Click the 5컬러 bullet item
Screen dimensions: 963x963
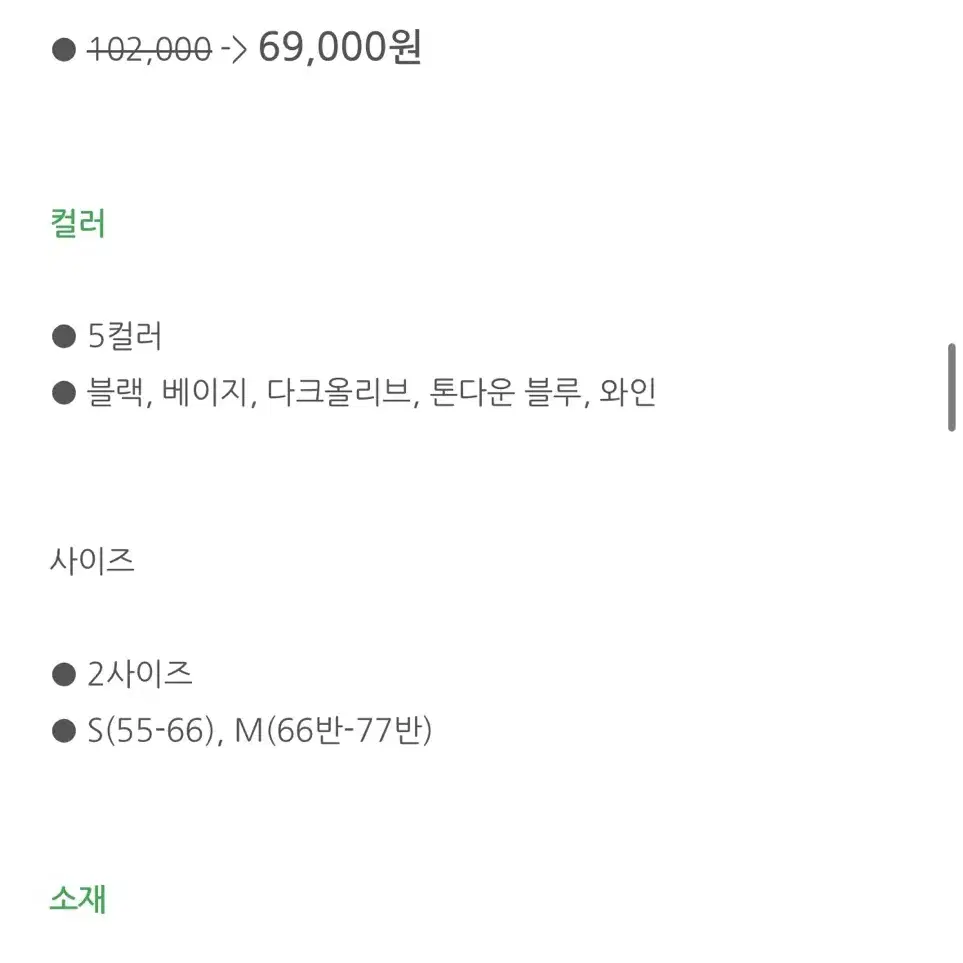(125, 336)
